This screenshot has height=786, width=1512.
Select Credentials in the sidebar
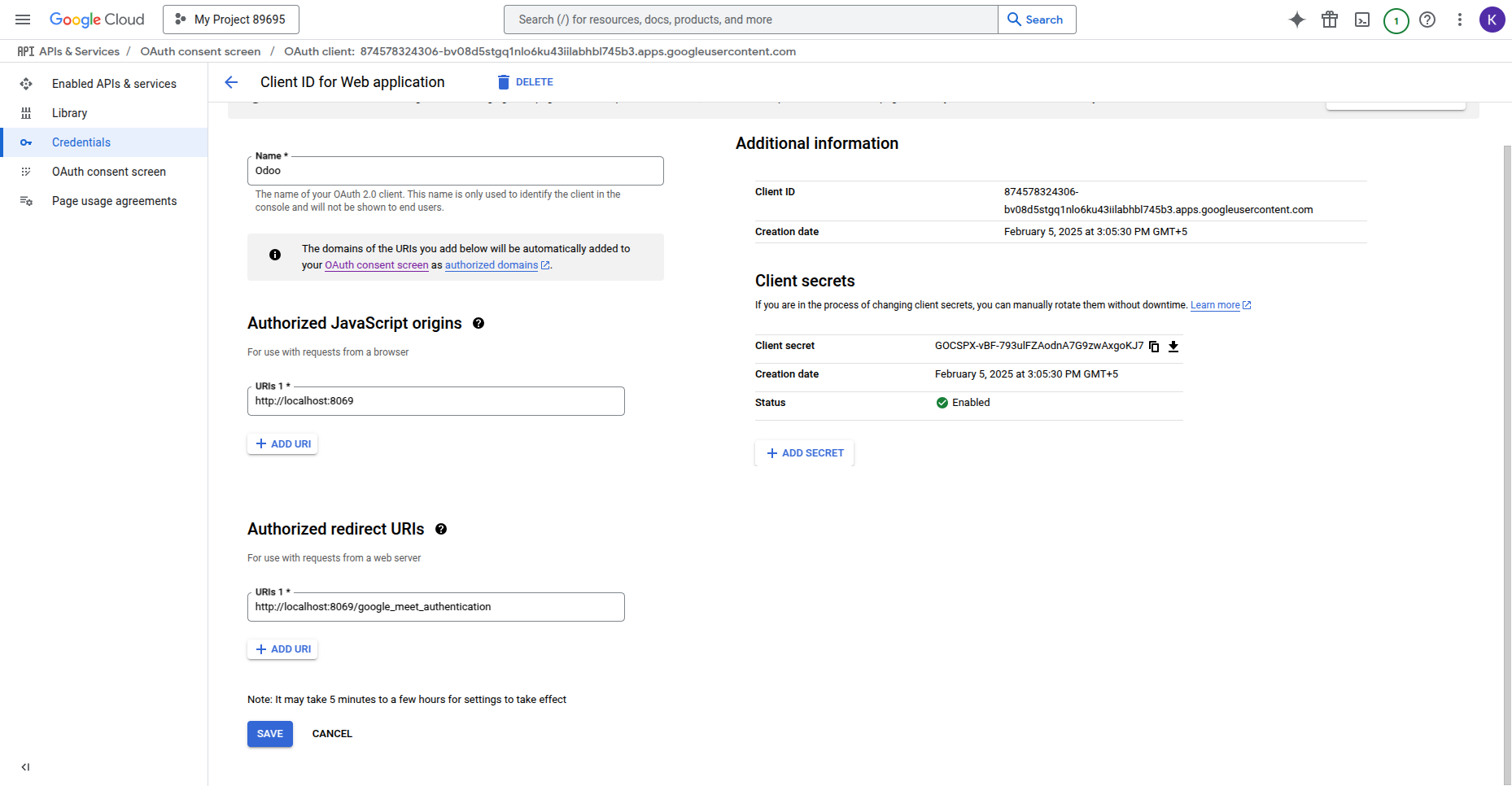(x=104, y=142)
